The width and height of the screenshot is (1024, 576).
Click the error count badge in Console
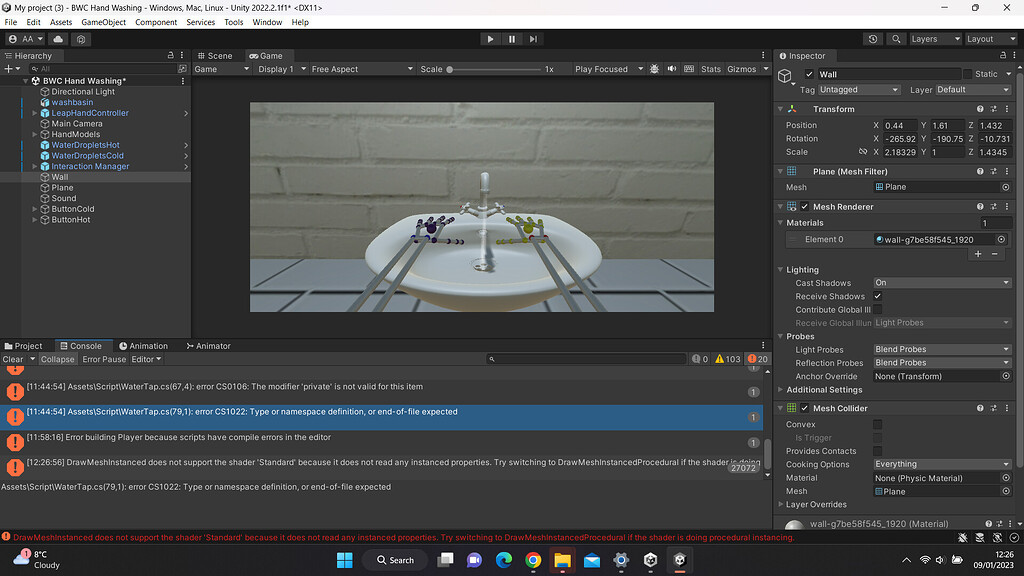755,358
